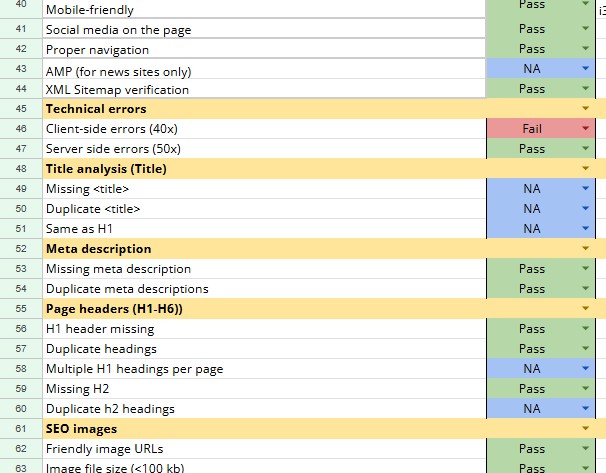Select row header 45
This screenshot has height=473, width=606.
click(21, 109)
